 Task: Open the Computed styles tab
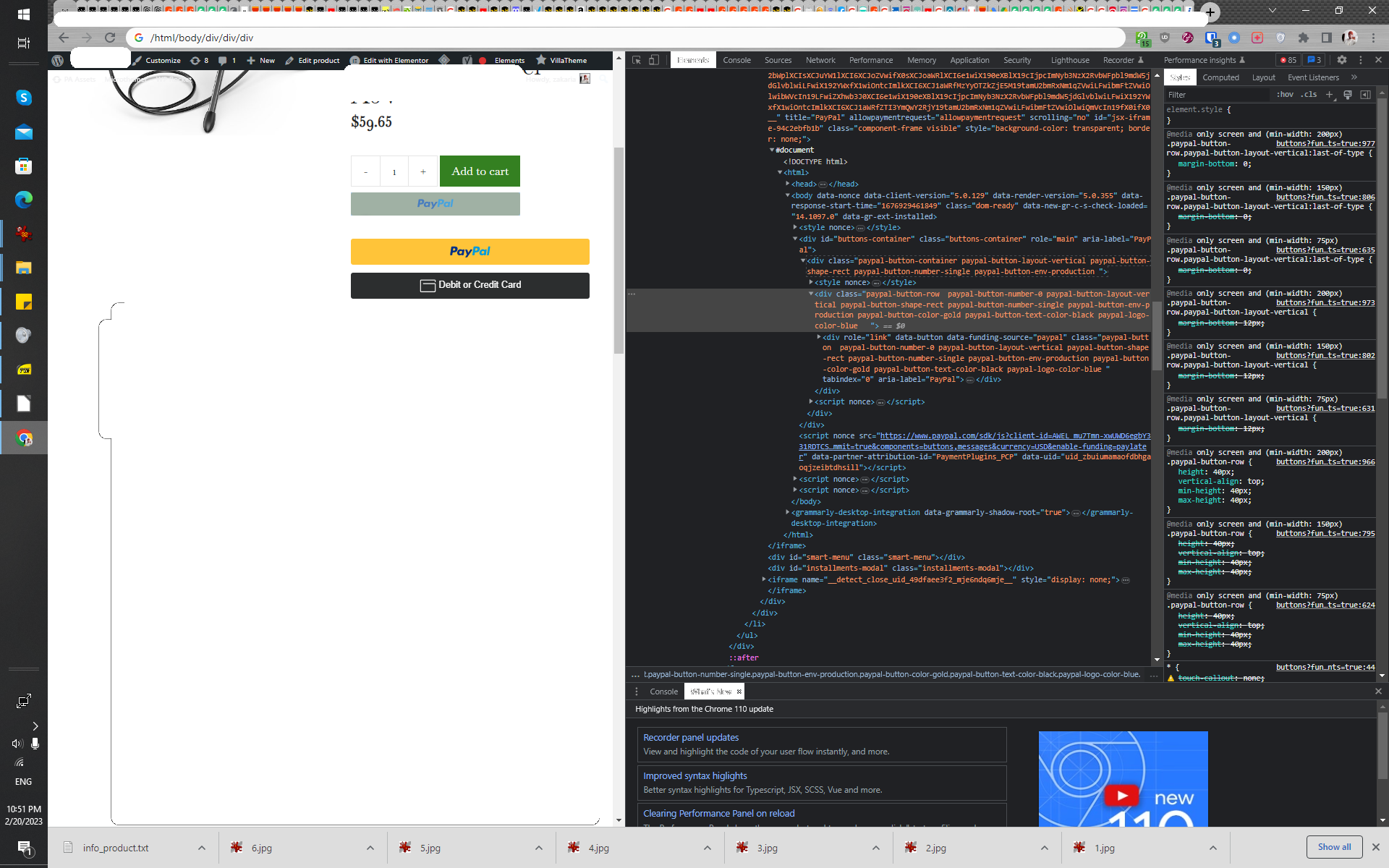[x=1221, y=77]
